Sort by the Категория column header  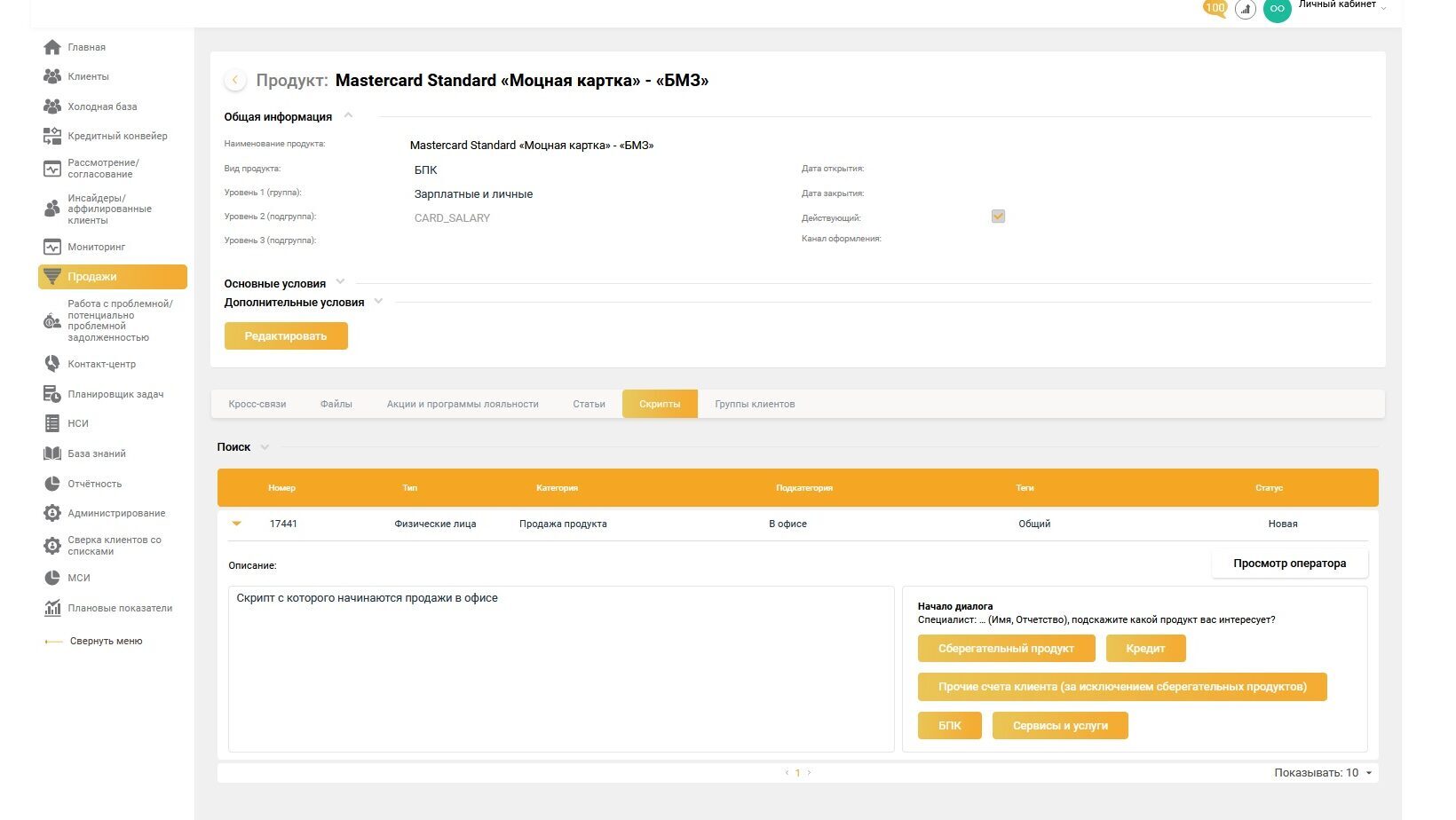pos(558,488)
